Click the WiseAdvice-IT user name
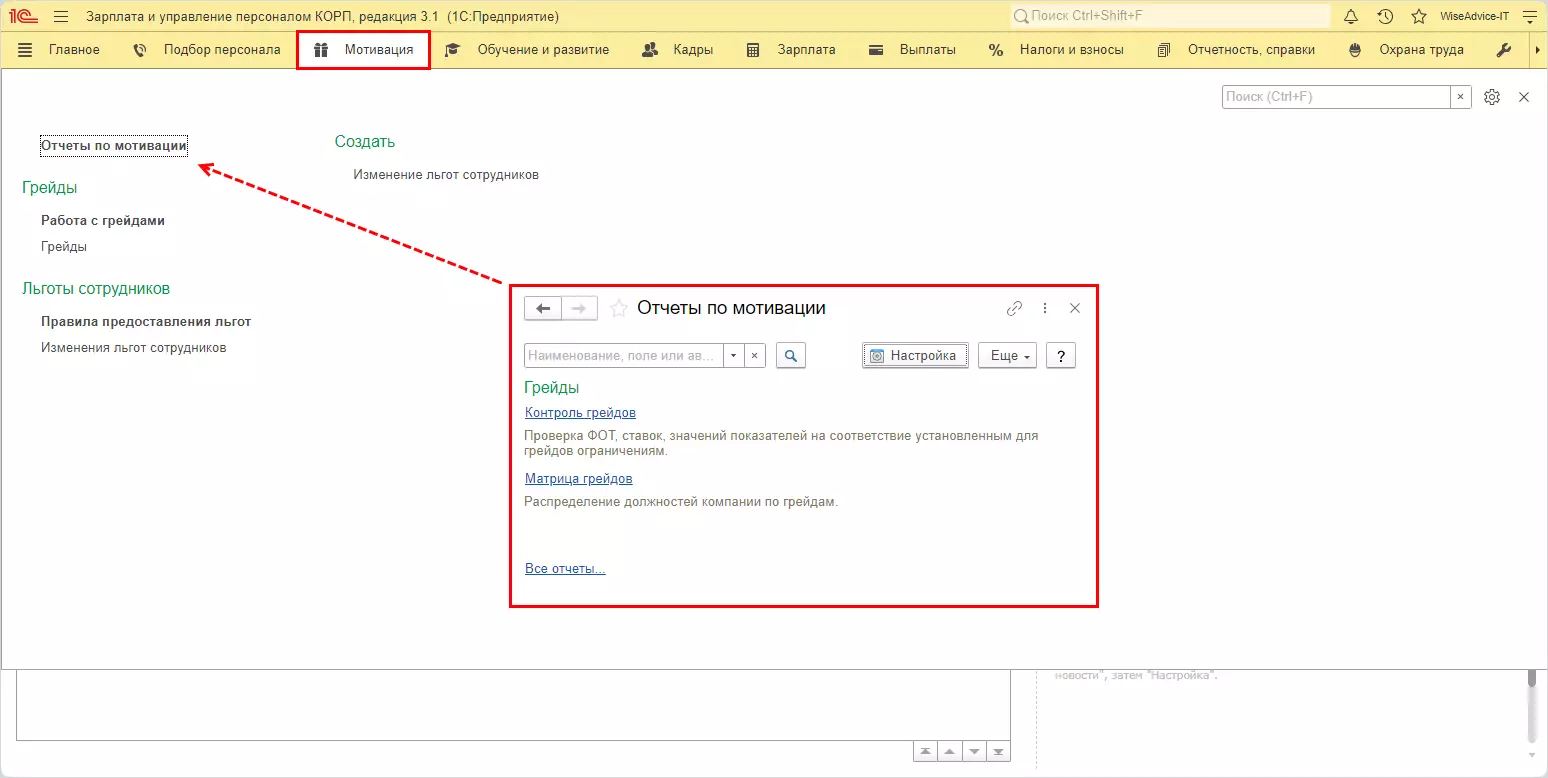 tap(1474, 16)
